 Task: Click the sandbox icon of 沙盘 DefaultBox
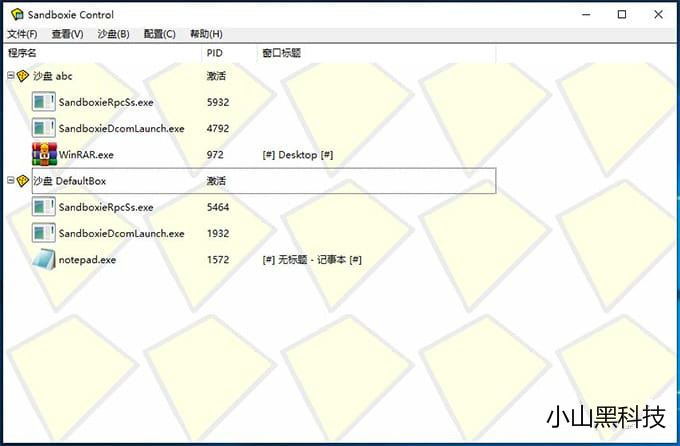tap(23, 180)
